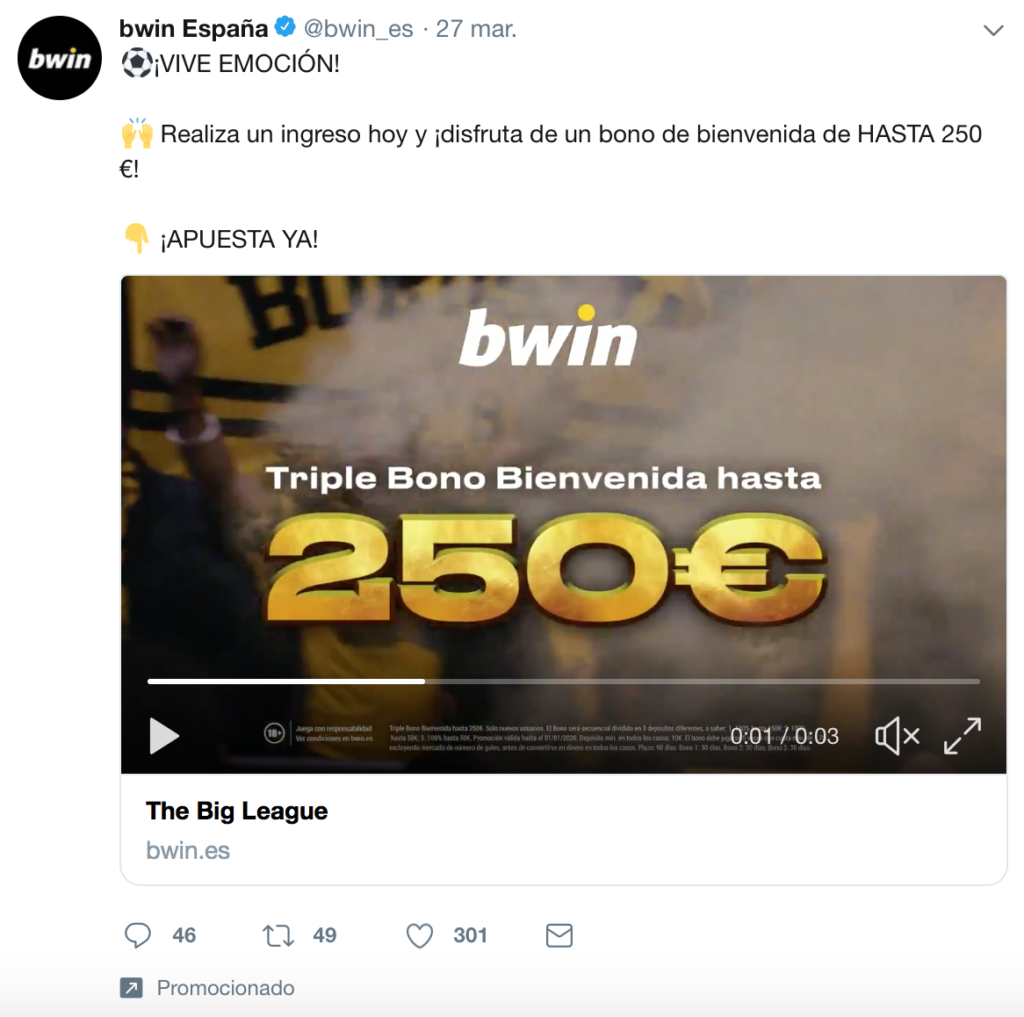Unmute the video sound
Image resolution: width=1024 pixels, height=1017 pixels.
(x=897, y=736)
